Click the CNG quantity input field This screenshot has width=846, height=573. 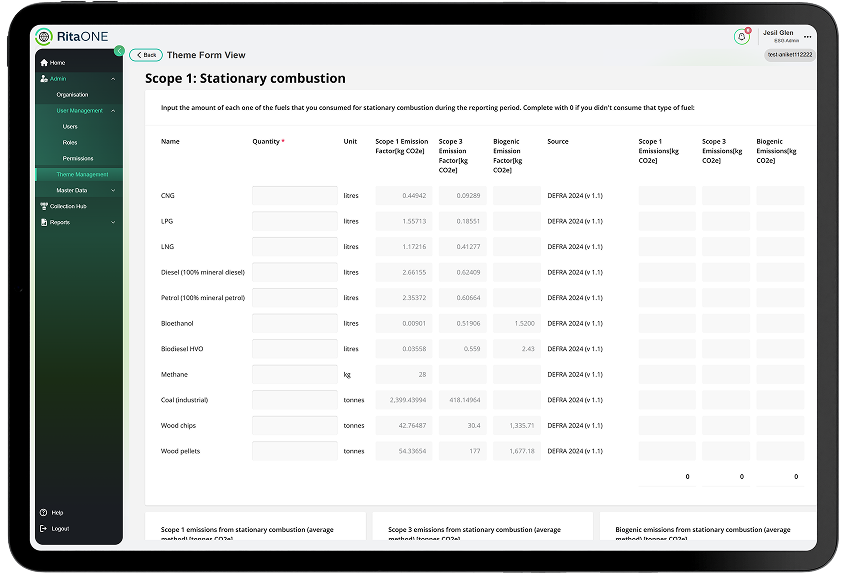294,196
